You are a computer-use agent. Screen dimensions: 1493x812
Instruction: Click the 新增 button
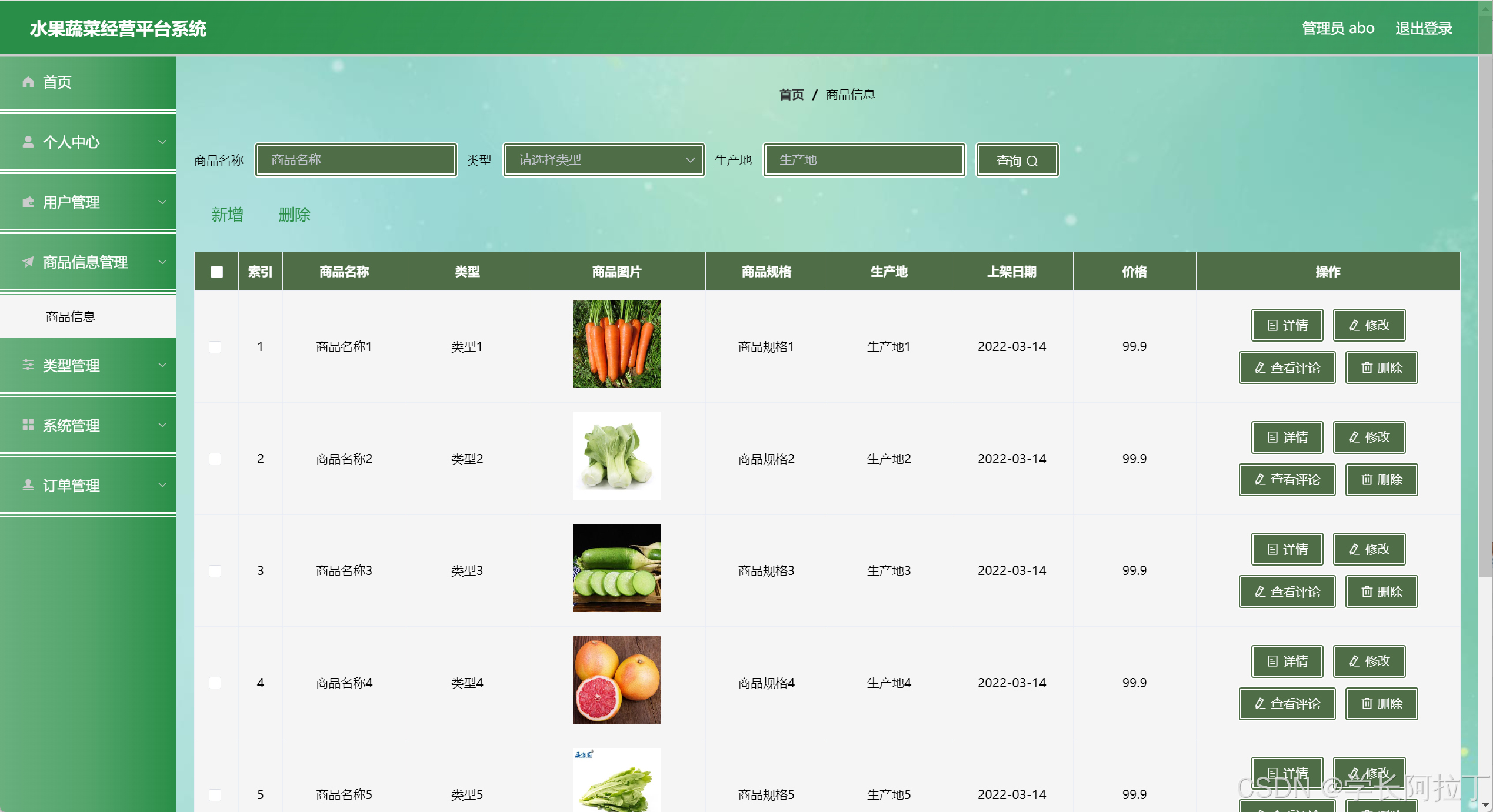227,215
